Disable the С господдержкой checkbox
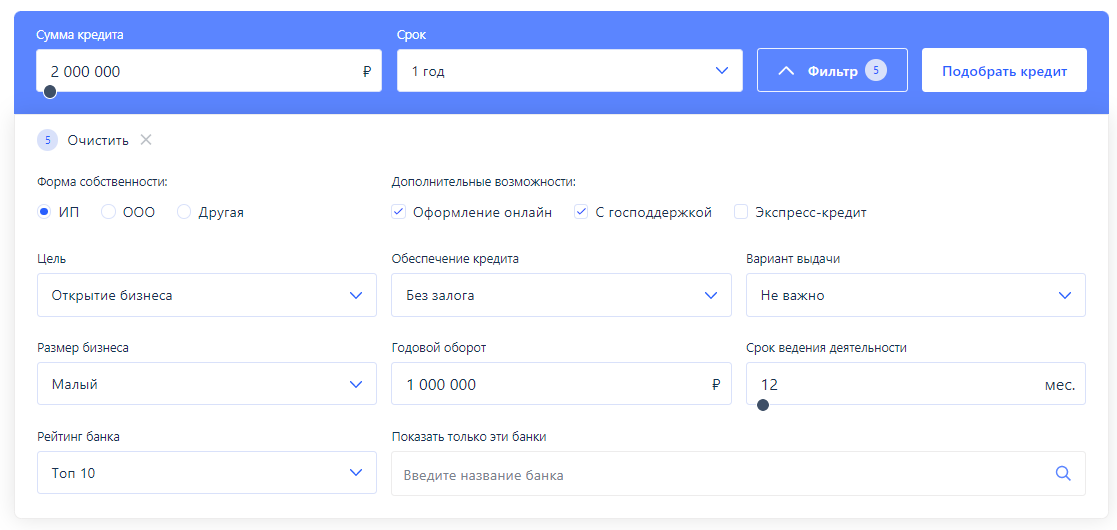This screenshot has width=1117, height=530. coord(581,212)
